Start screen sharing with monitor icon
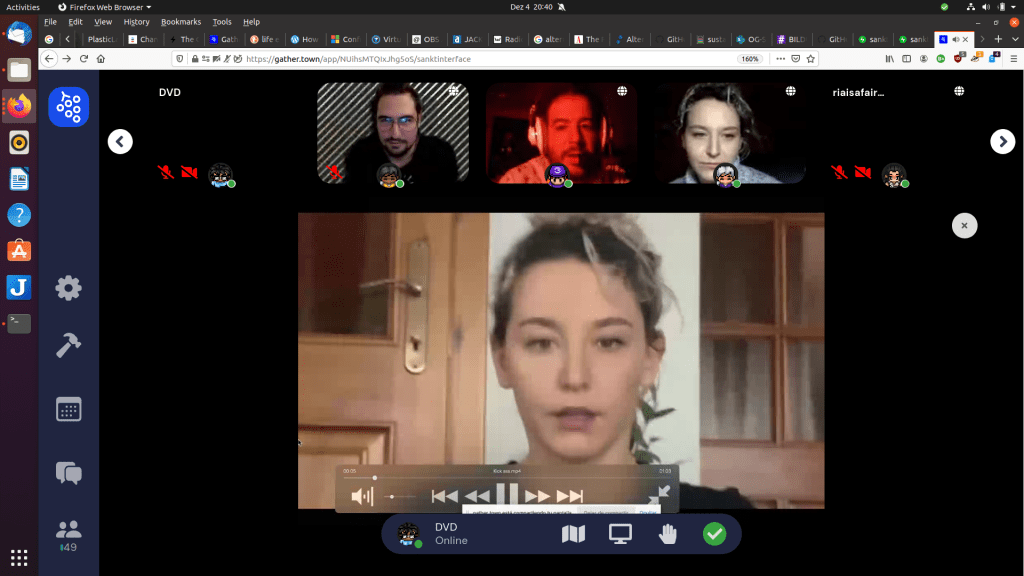1024x576 pixels. [x=620, y=534]
